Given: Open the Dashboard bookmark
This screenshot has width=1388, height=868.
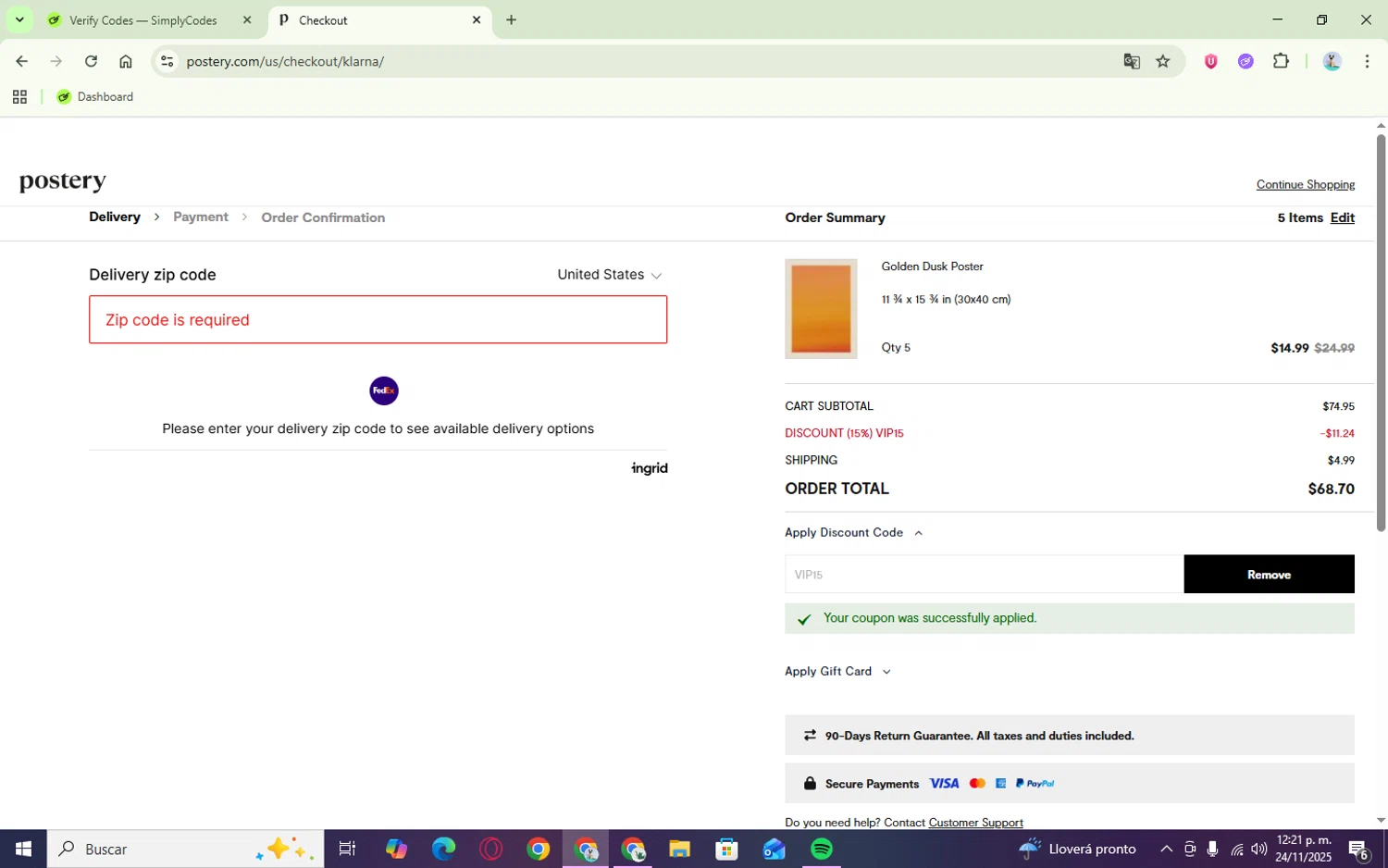Looking at the screenshot, I should (x=95, y=97).
